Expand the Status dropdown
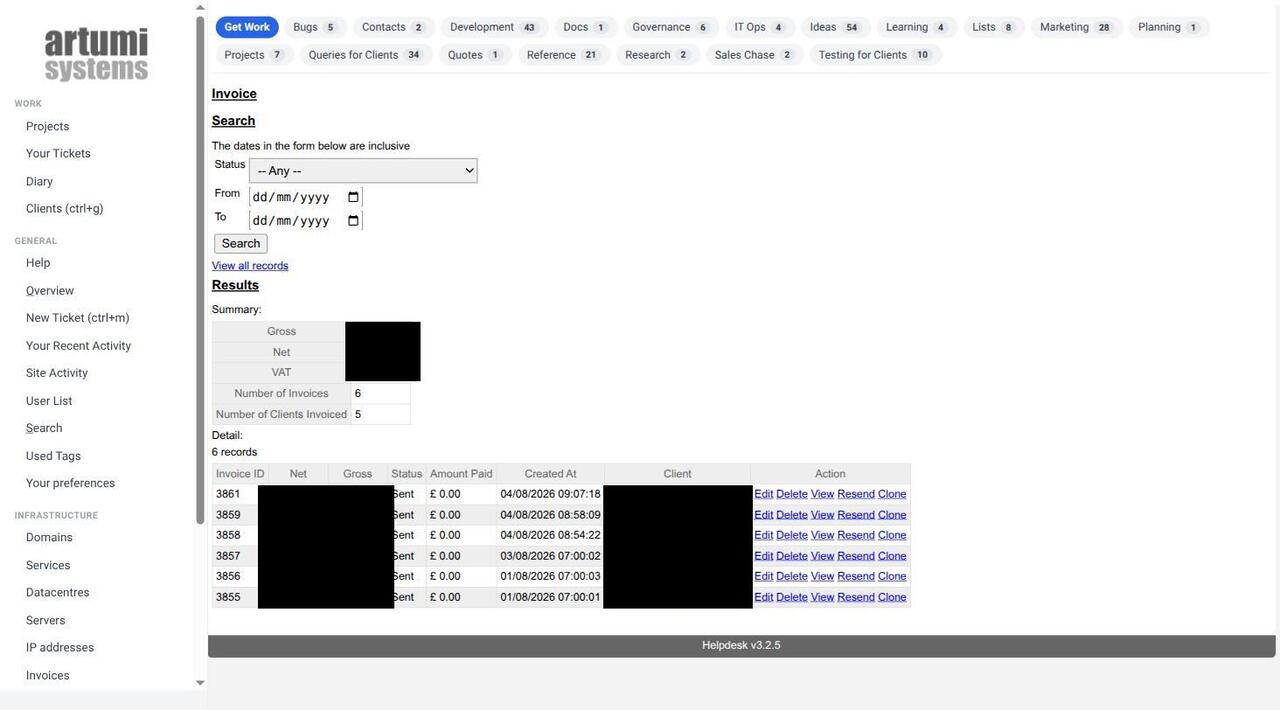 tap(363, 171)
